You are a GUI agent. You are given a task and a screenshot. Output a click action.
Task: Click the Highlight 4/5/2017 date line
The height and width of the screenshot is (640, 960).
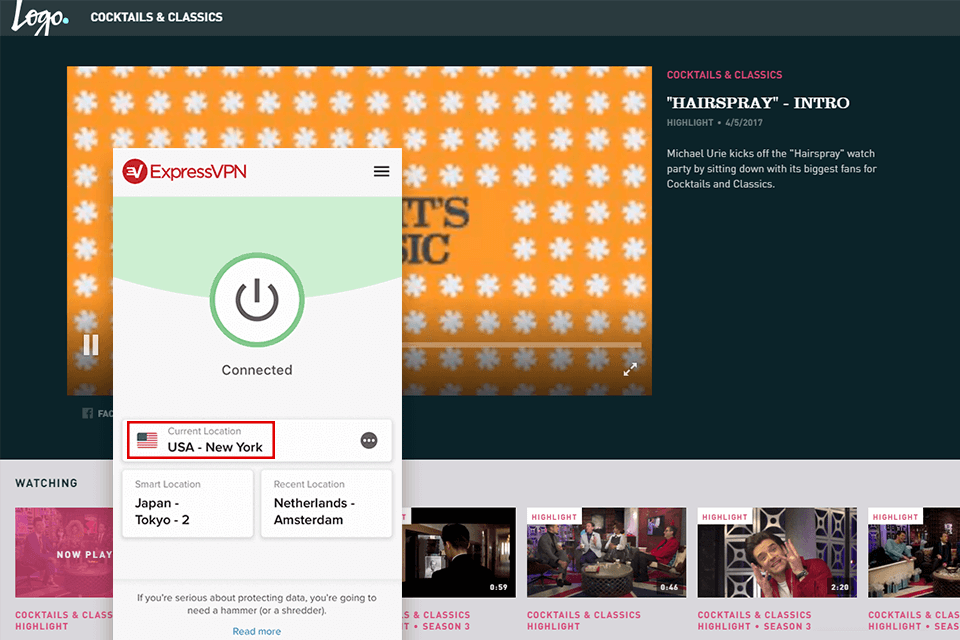pos(714,122)
